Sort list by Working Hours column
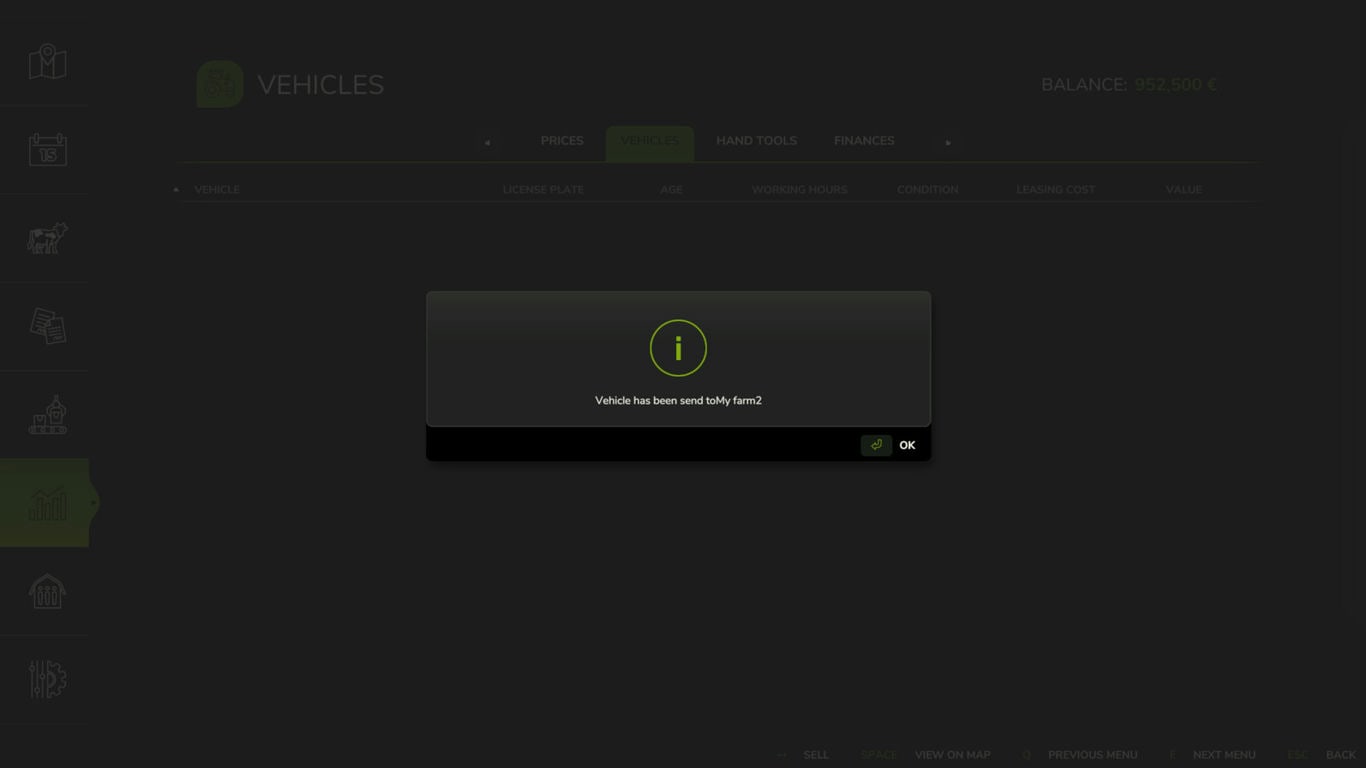Image resolution: width=1366 pixels, height=768 pixels. [799, 189]
